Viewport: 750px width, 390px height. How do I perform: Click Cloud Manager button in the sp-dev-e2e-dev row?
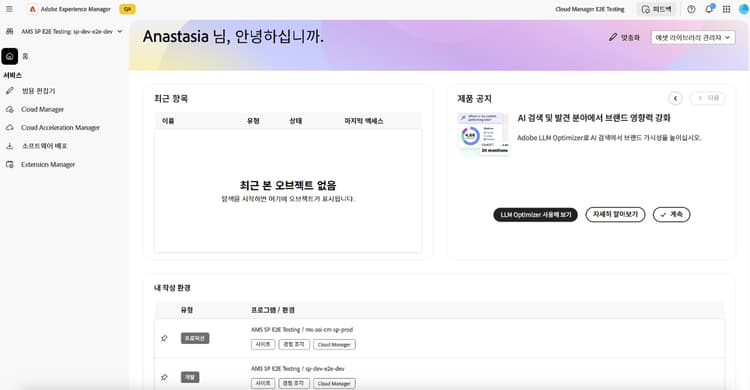334,383
